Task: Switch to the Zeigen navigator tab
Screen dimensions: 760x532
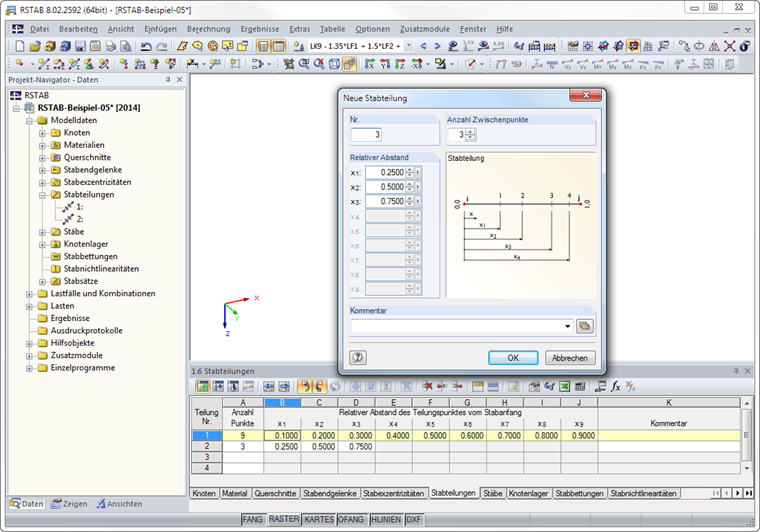Action: (69, 504)
